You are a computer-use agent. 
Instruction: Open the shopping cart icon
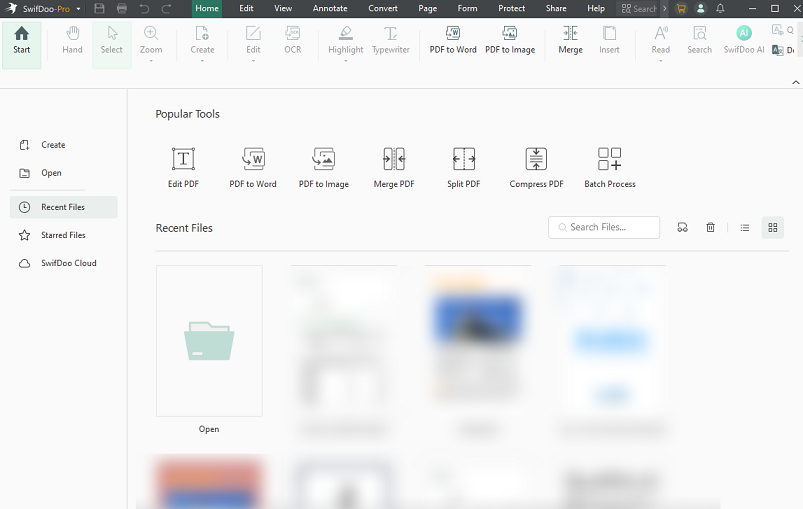click(681, 9)
